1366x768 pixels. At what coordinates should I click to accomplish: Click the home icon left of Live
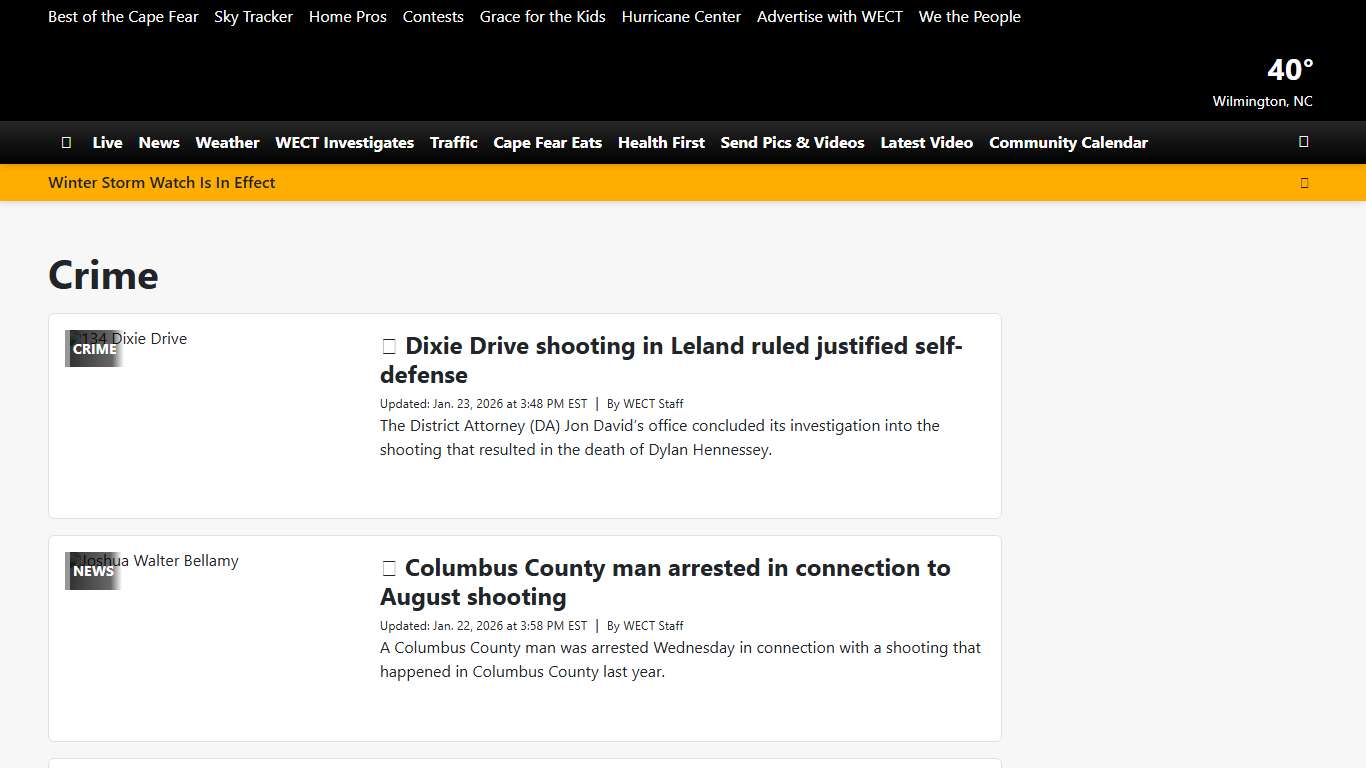(66, 143)
